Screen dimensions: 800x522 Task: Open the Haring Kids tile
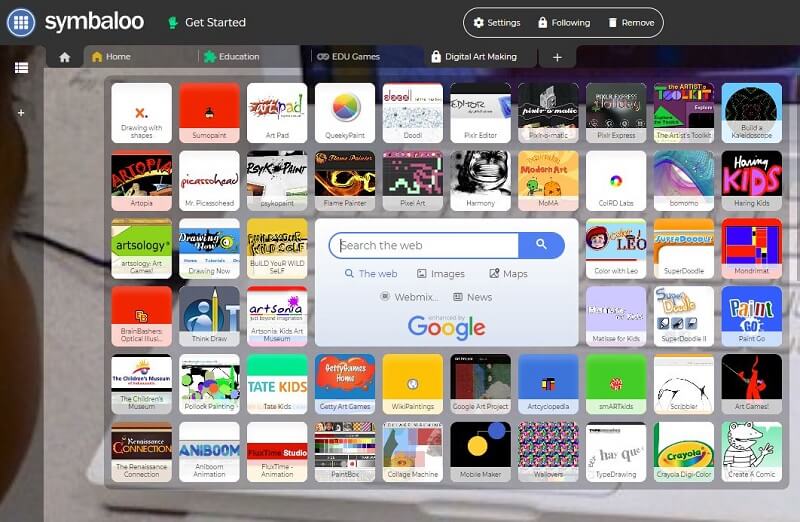(x=752, y=181)
